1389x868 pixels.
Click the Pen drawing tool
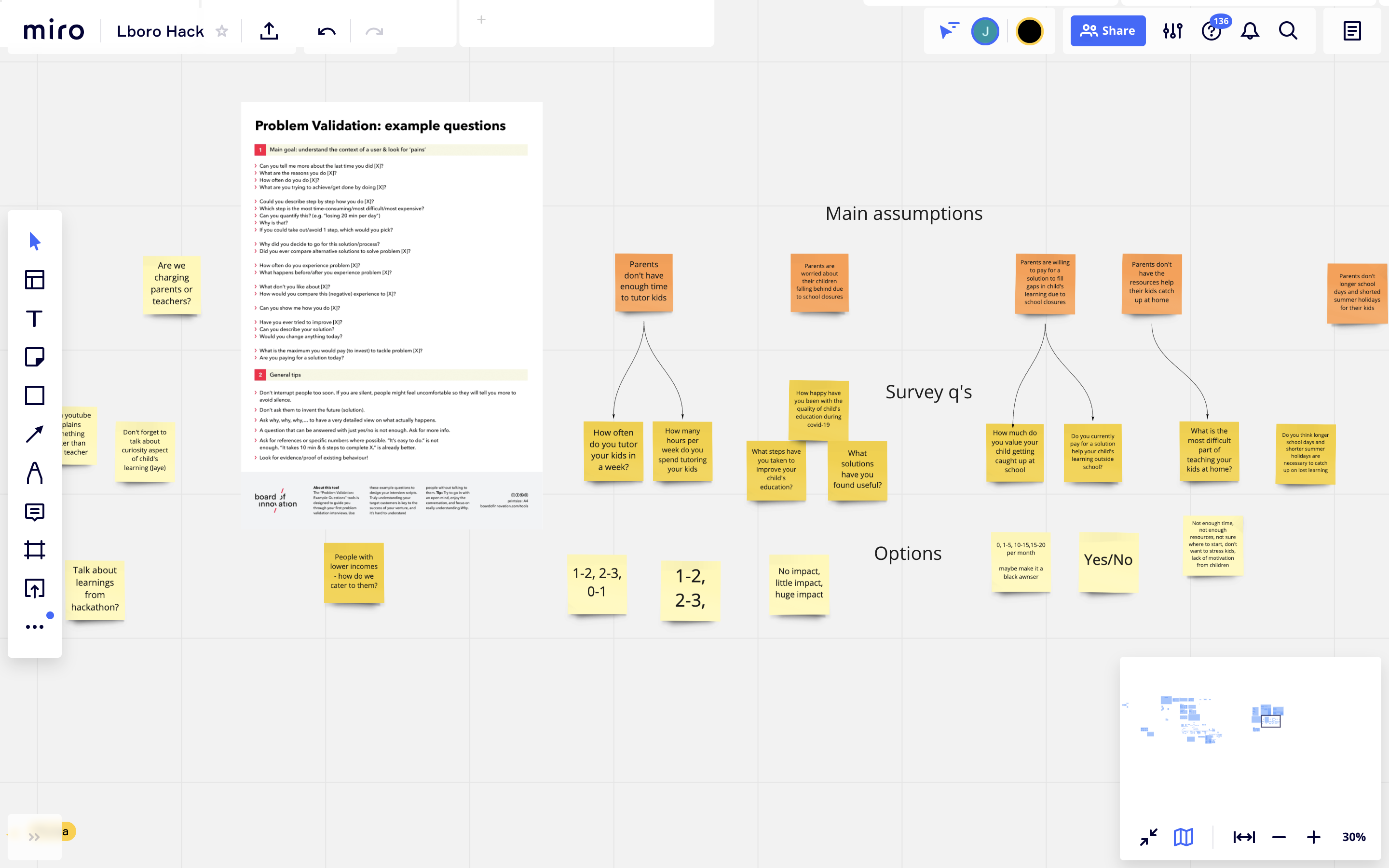click(x=34, y=473)
